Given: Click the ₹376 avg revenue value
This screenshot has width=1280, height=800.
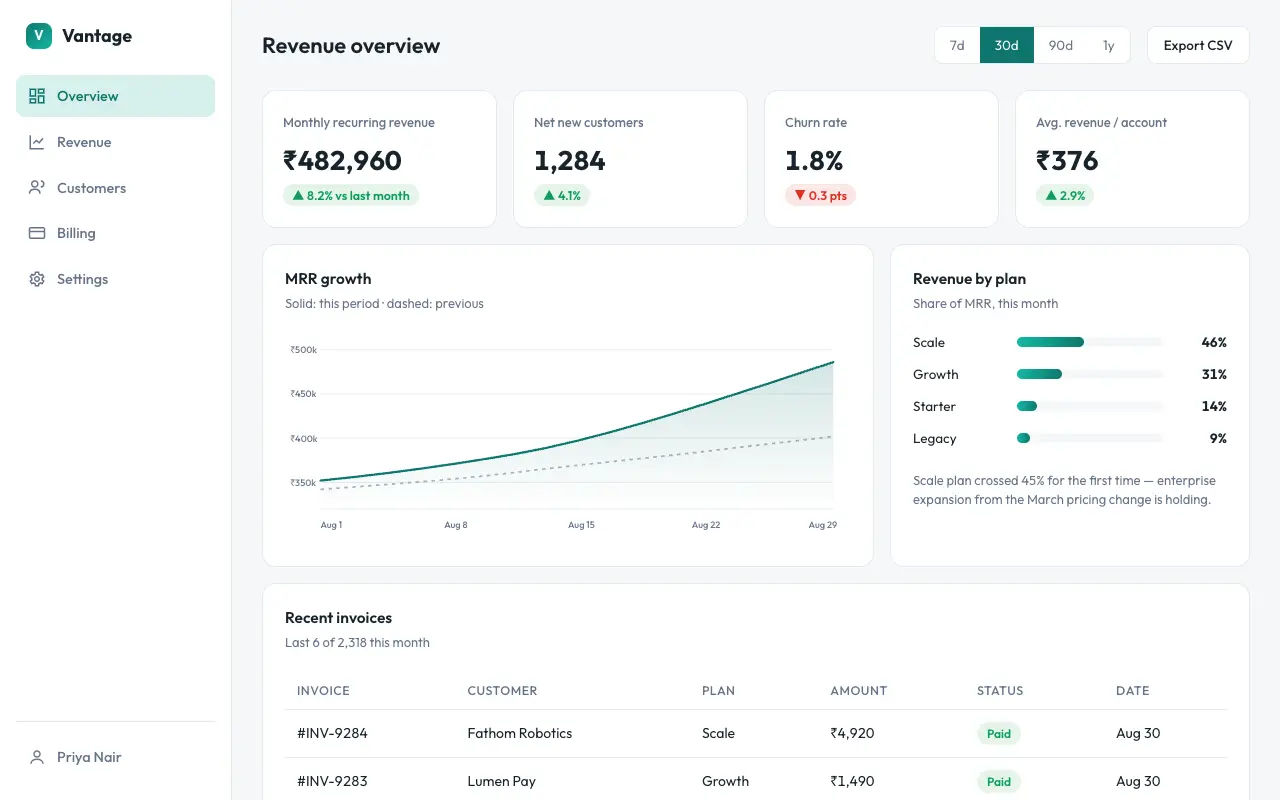Looking at the screenshot, I should (x=1067, y=161).
